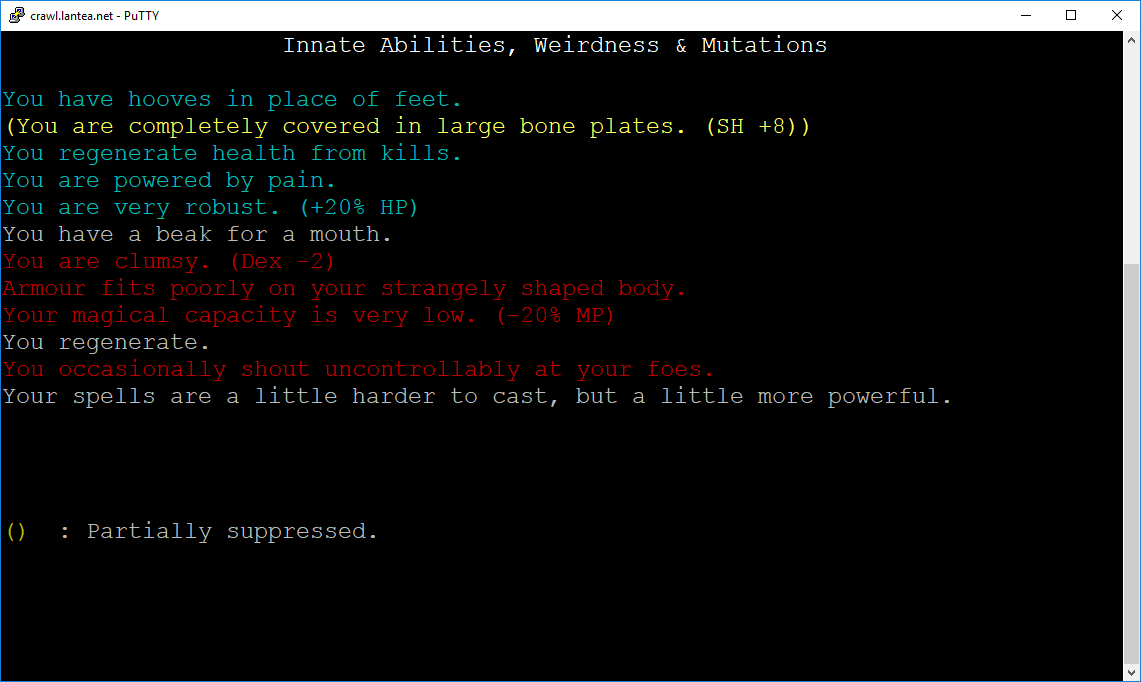Click the "You have hooves in place of feet" line
The image size is (1141, 682).
pos(232,99)
